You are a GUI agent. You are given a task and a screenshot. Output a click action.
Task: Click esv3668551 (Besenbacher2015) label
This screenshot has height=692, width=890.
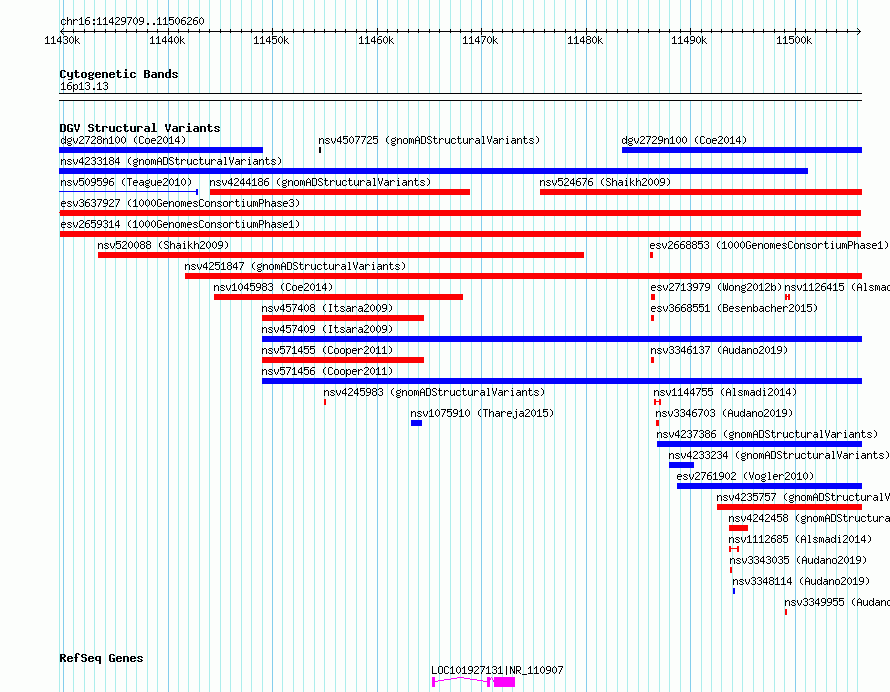click(734, 308)
